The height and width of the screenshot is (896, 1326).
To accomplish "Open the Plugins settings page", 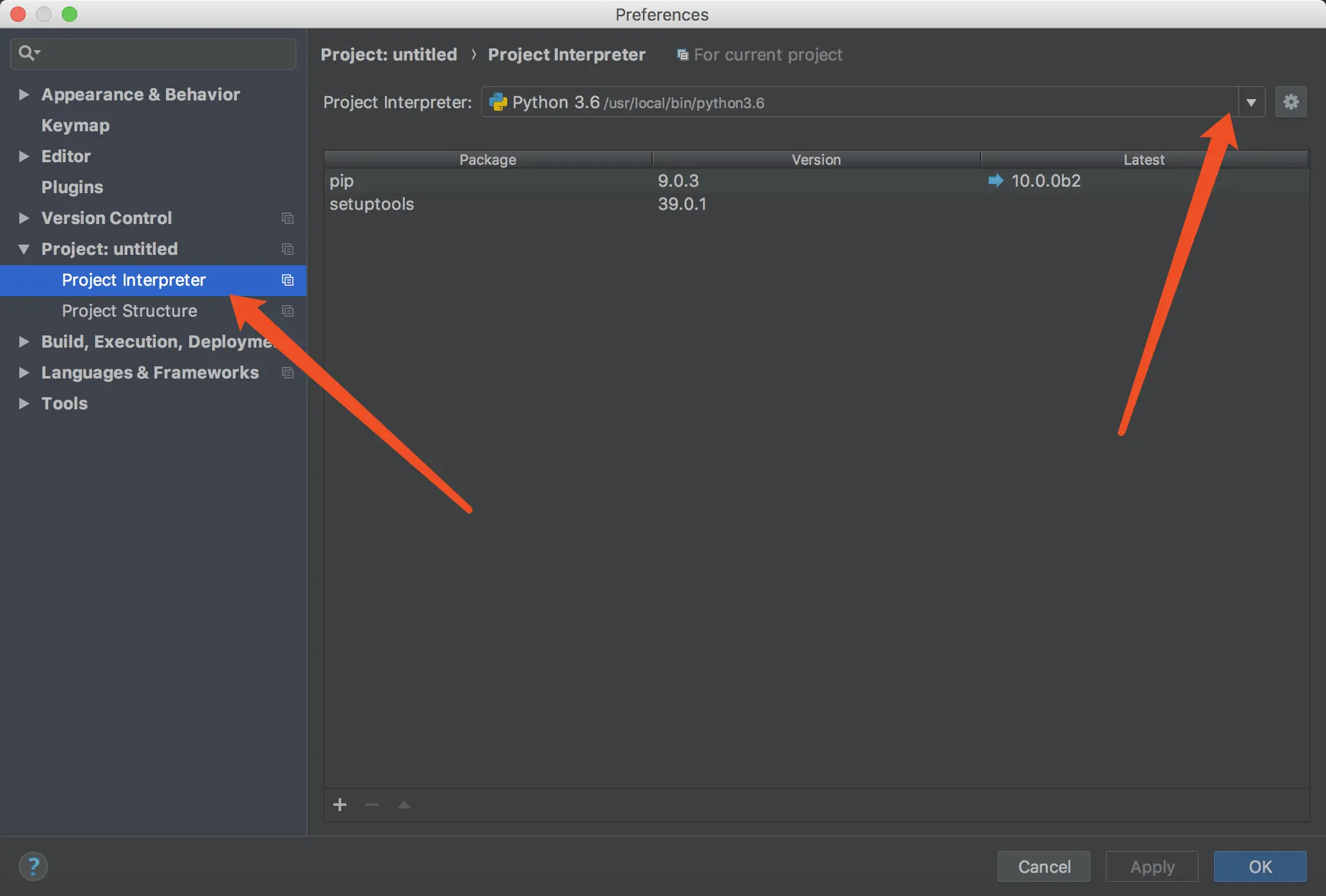I will click(x=72, y=187).
